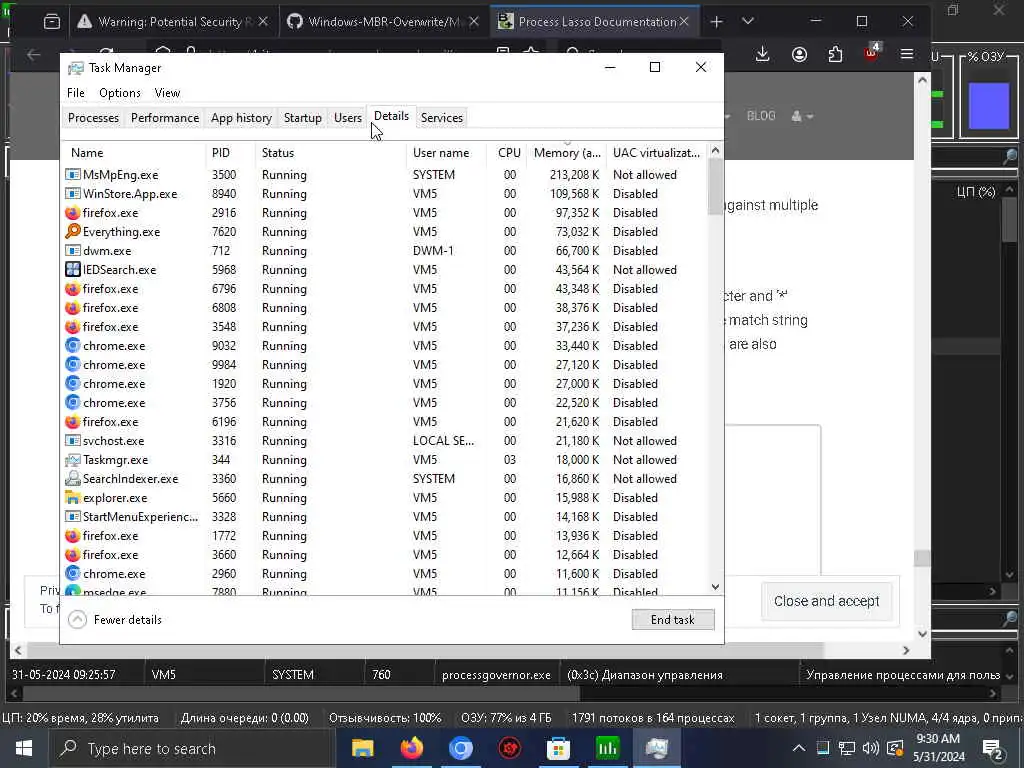1024x768 pixels.
Task: Switch to the Startup tab
Action: [302, 118]
